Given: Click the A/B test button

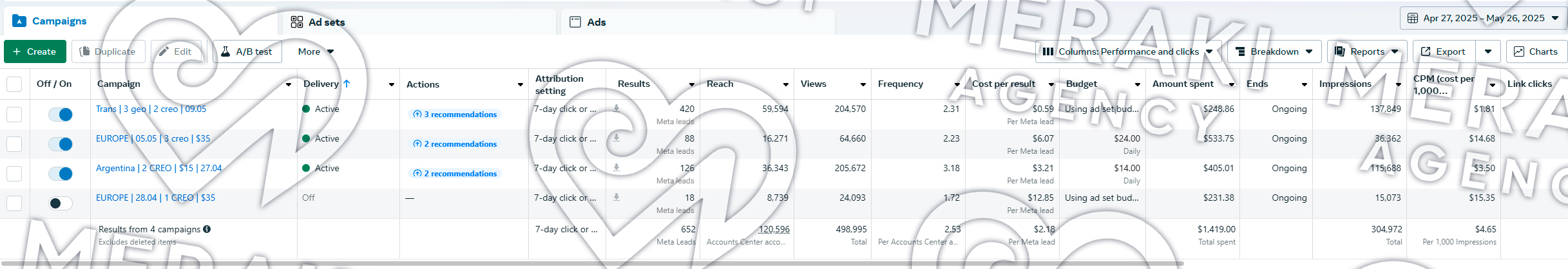Looking at the screenshot, I should pyautogui.click(x=247, y=51).
